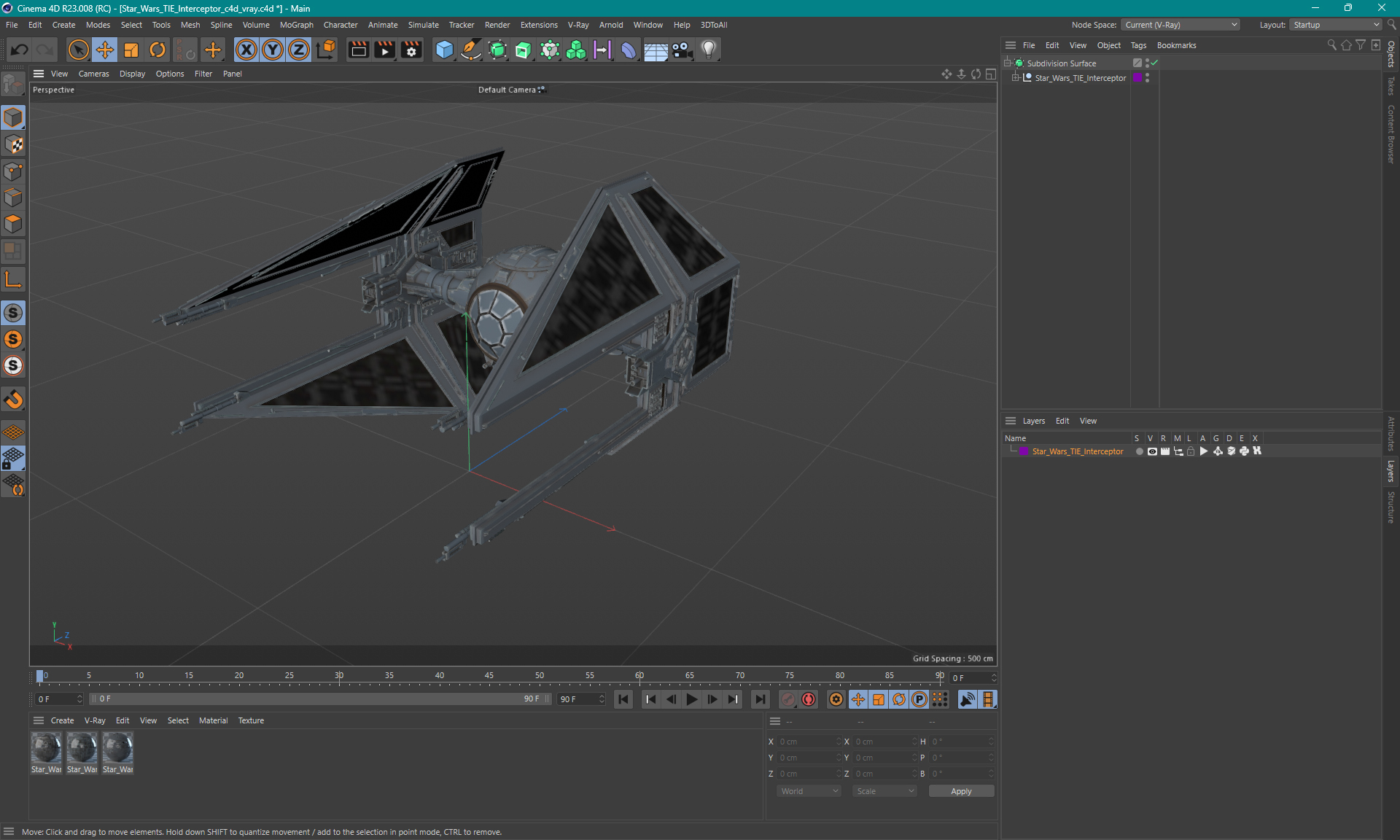Open MoGraph menu

[296, 25]
